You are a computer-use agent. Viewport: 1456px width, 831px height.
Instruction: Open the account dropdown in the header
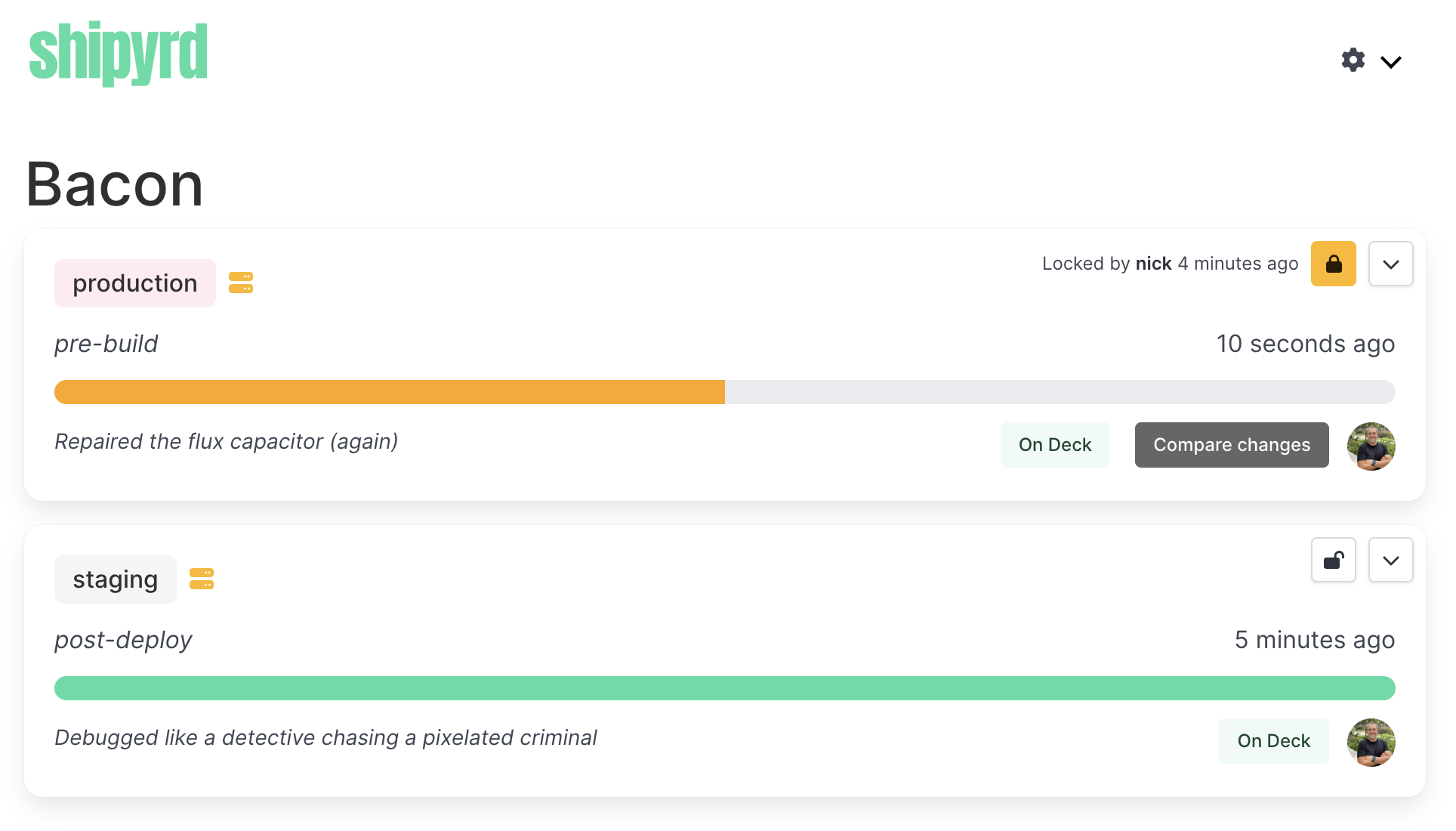[x=1392, y=61]
